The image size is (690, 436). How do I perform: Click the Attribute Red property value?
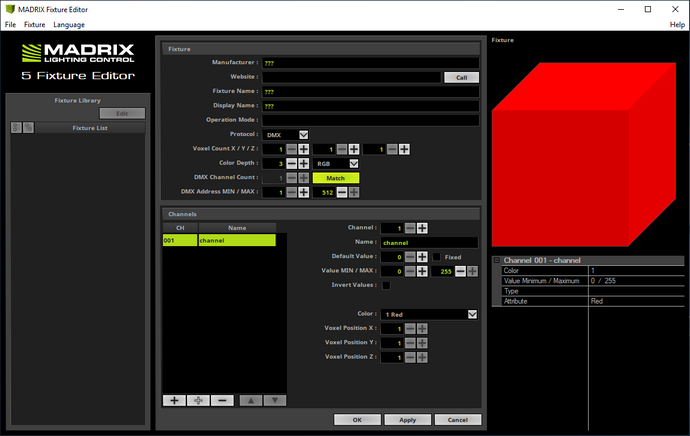(x=636, y=301)
